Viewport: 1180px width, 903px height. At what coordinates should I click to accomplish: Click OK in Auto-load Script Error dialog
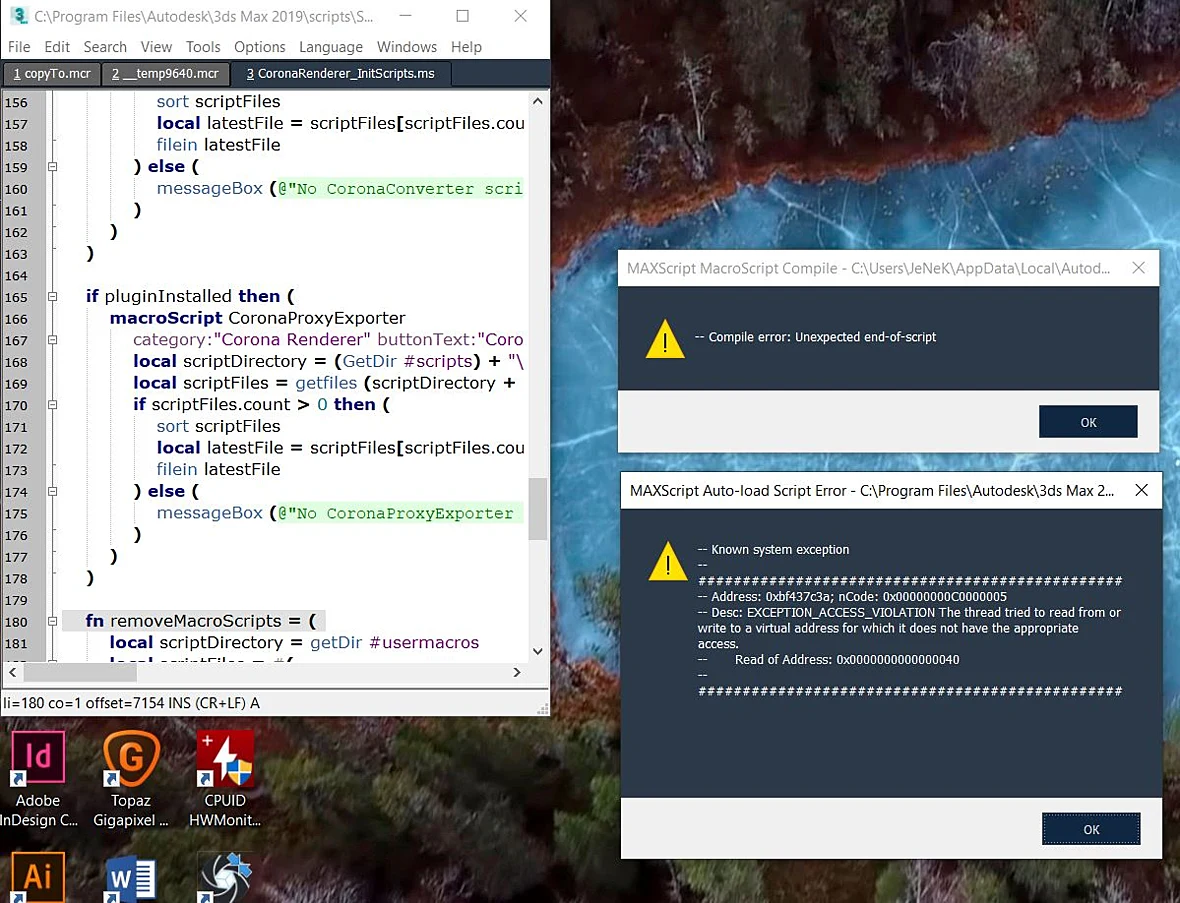[x=1091, y=829]
